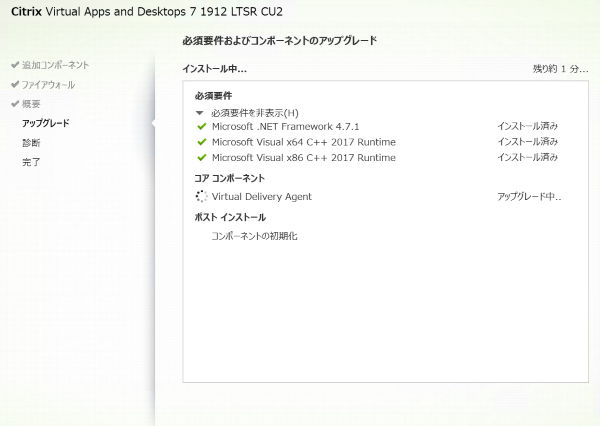
Task: Click green checkmark beside Visual x86 C++ 2017 Runtime
Action: pos(201,157)
